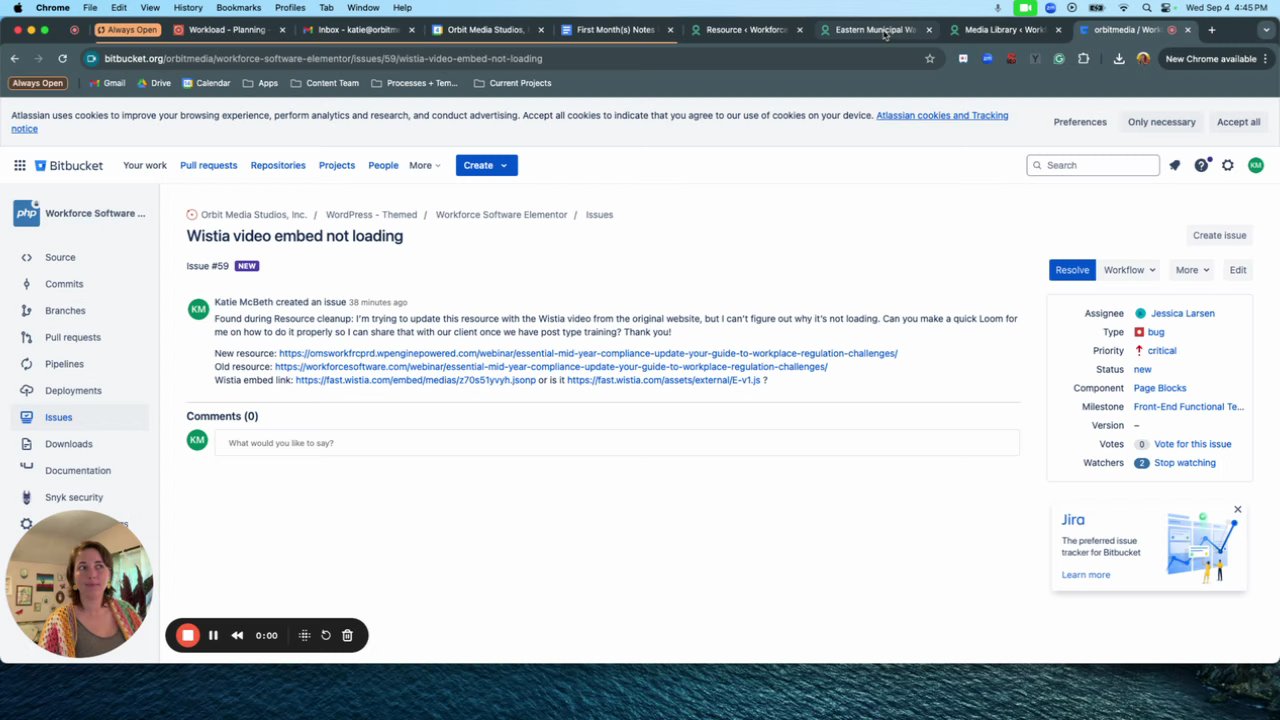The width and height of the screenshot is (1280, 720).
Task: Open Deployments in the sidebar
Action: pos(73,391)
